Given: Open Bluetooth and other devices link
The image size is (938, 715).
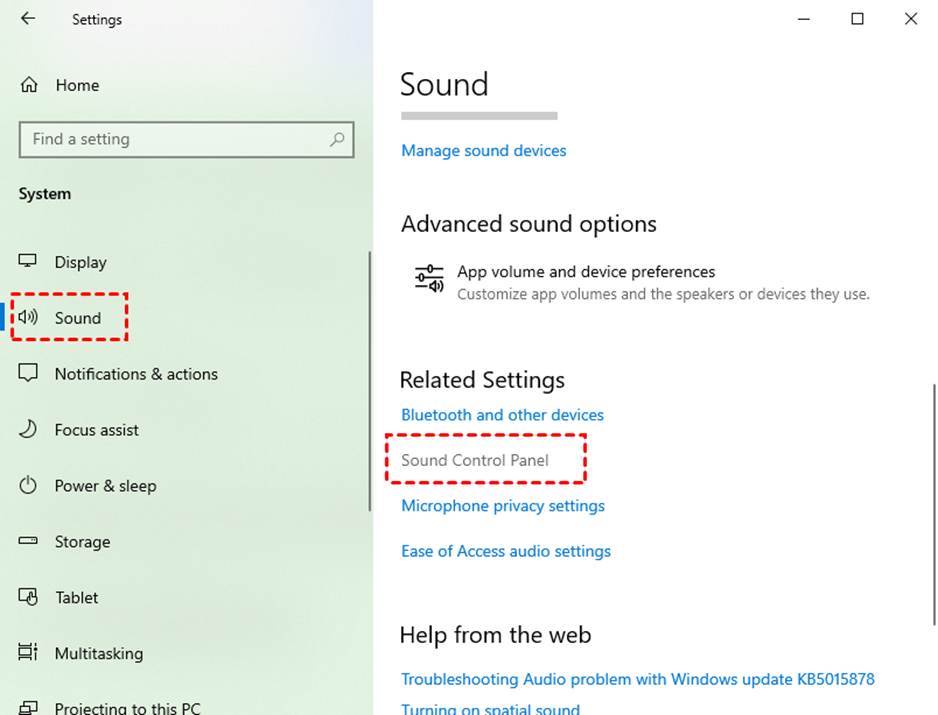Looking at the screenshot, I should (x=502, y=415).
